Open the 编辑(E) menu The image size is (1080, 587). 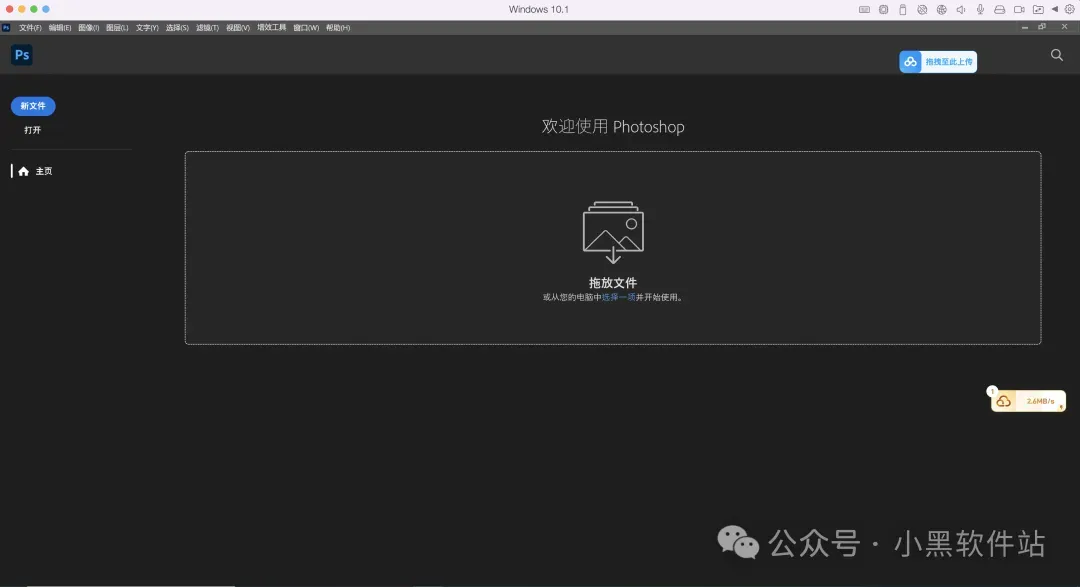click(60, 28)
